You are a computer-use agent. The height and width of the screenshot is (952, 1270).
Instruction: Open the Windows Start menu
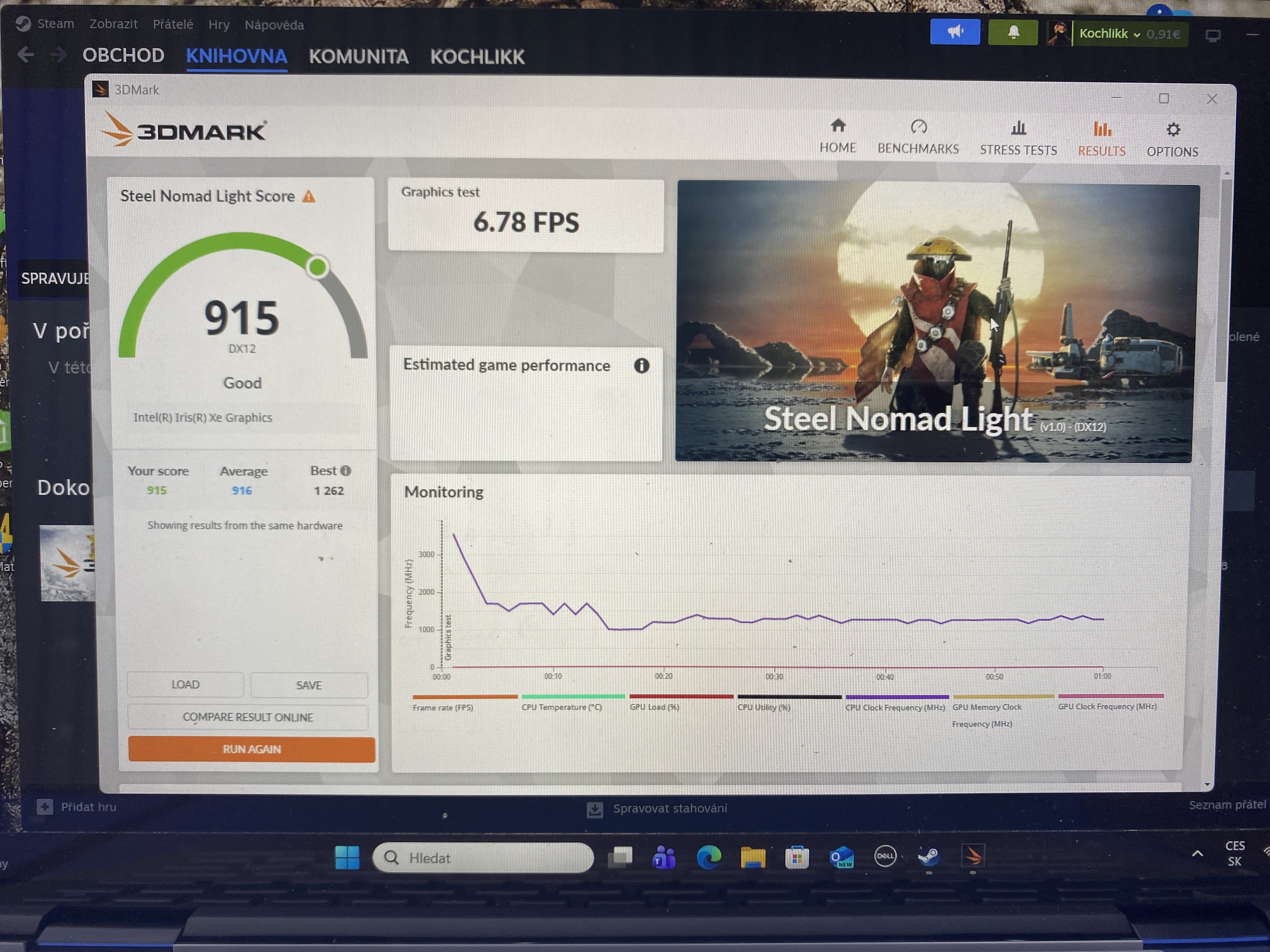pos(347,857)
